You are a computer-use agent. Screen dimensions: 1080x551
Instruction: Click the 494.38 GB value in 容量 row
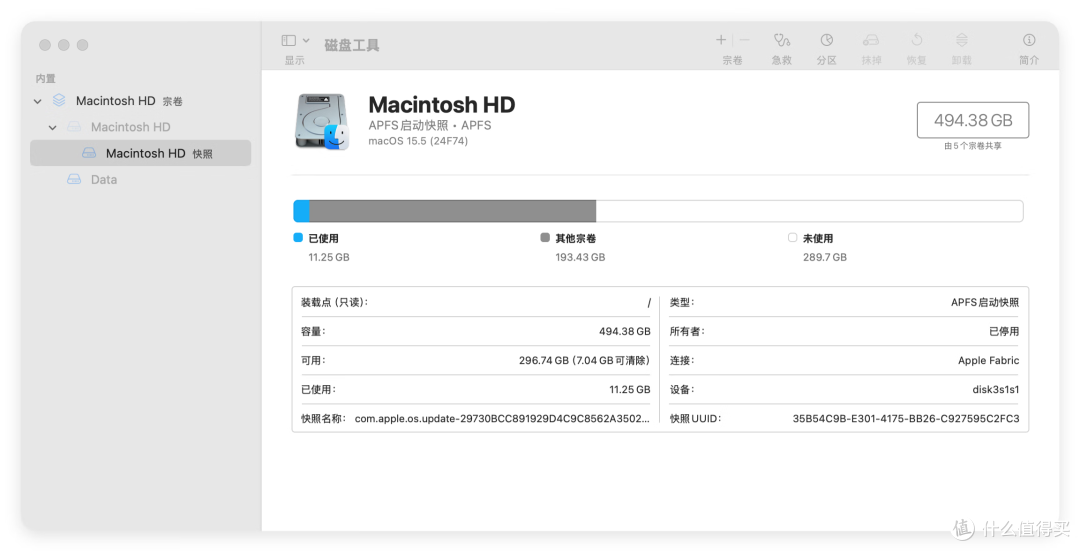625,331
